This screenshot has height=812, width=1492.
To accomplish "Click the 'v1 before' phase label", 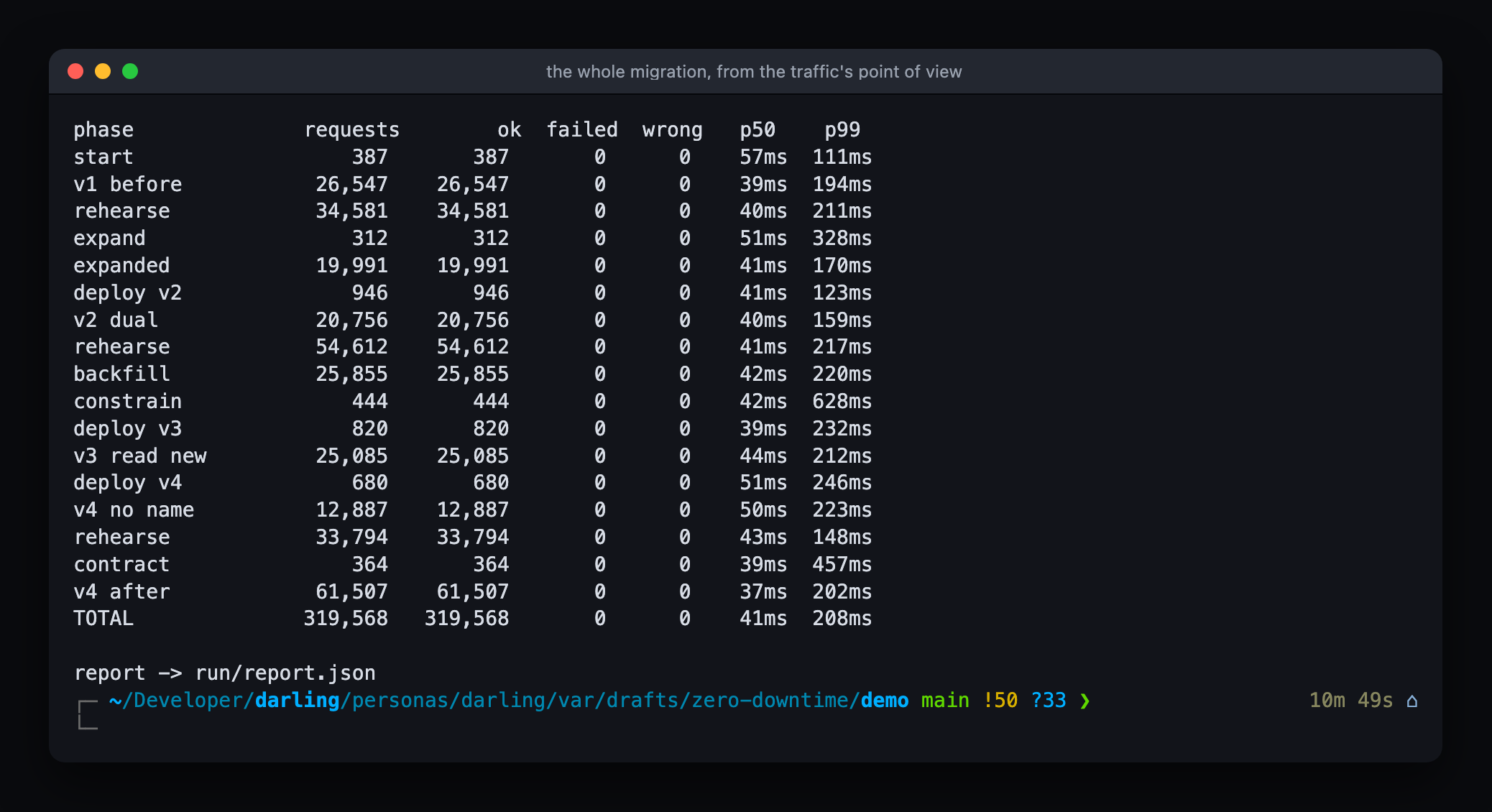I will tap(128, 185).
